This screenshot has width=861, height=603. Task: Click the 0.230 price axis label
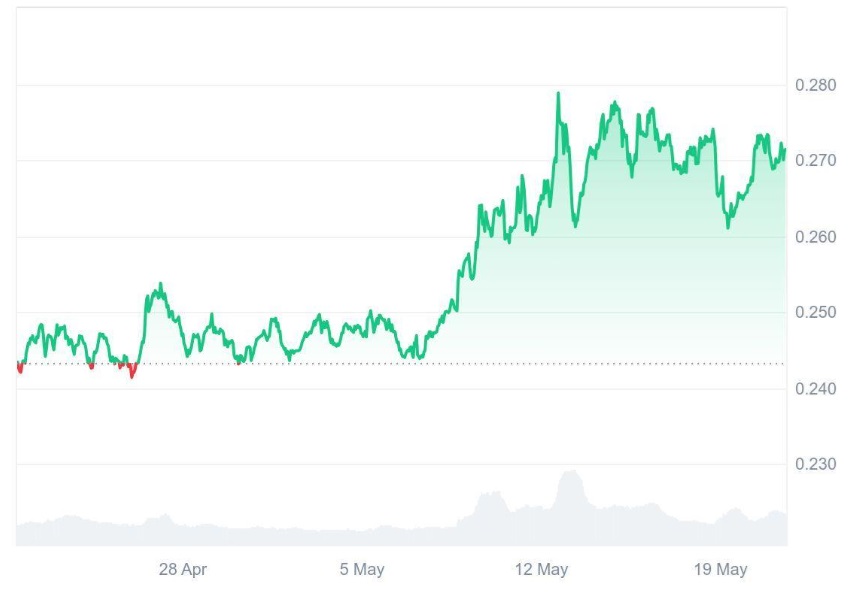click(x=815, y=464)
